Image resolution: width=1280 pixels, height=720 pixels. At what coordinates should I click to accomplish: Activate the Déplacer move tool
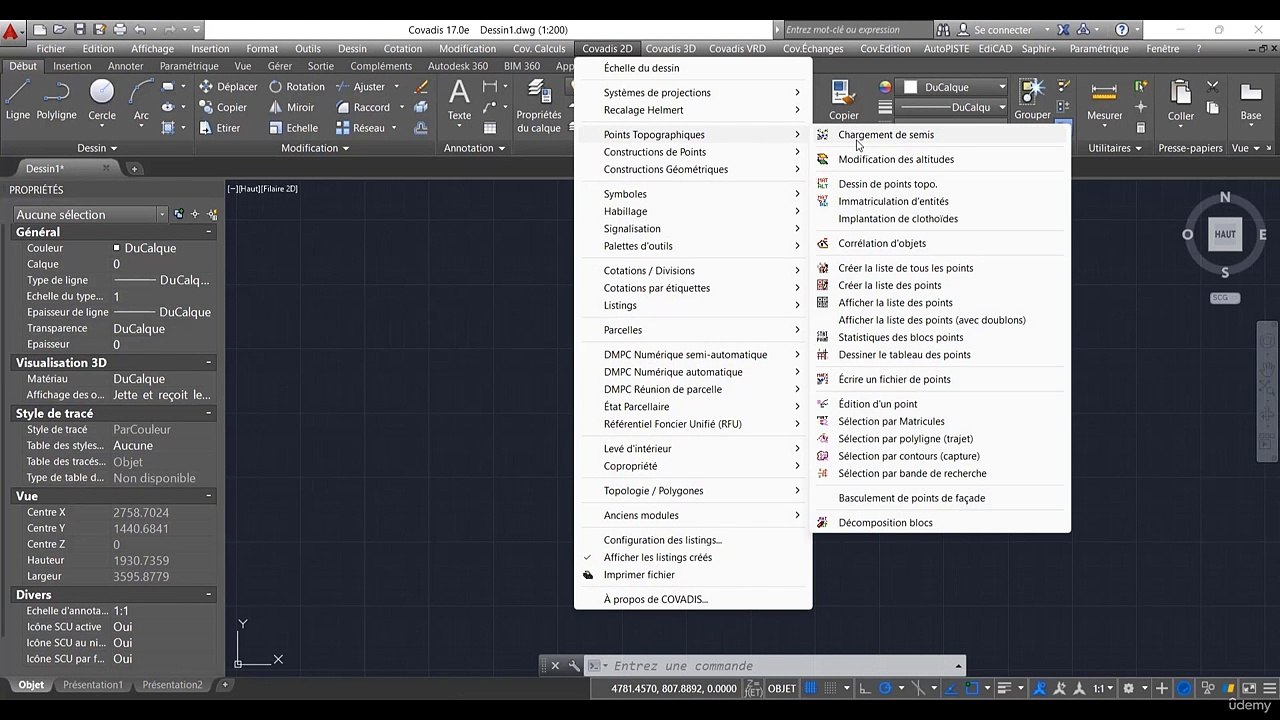click(x=227, y=87)
